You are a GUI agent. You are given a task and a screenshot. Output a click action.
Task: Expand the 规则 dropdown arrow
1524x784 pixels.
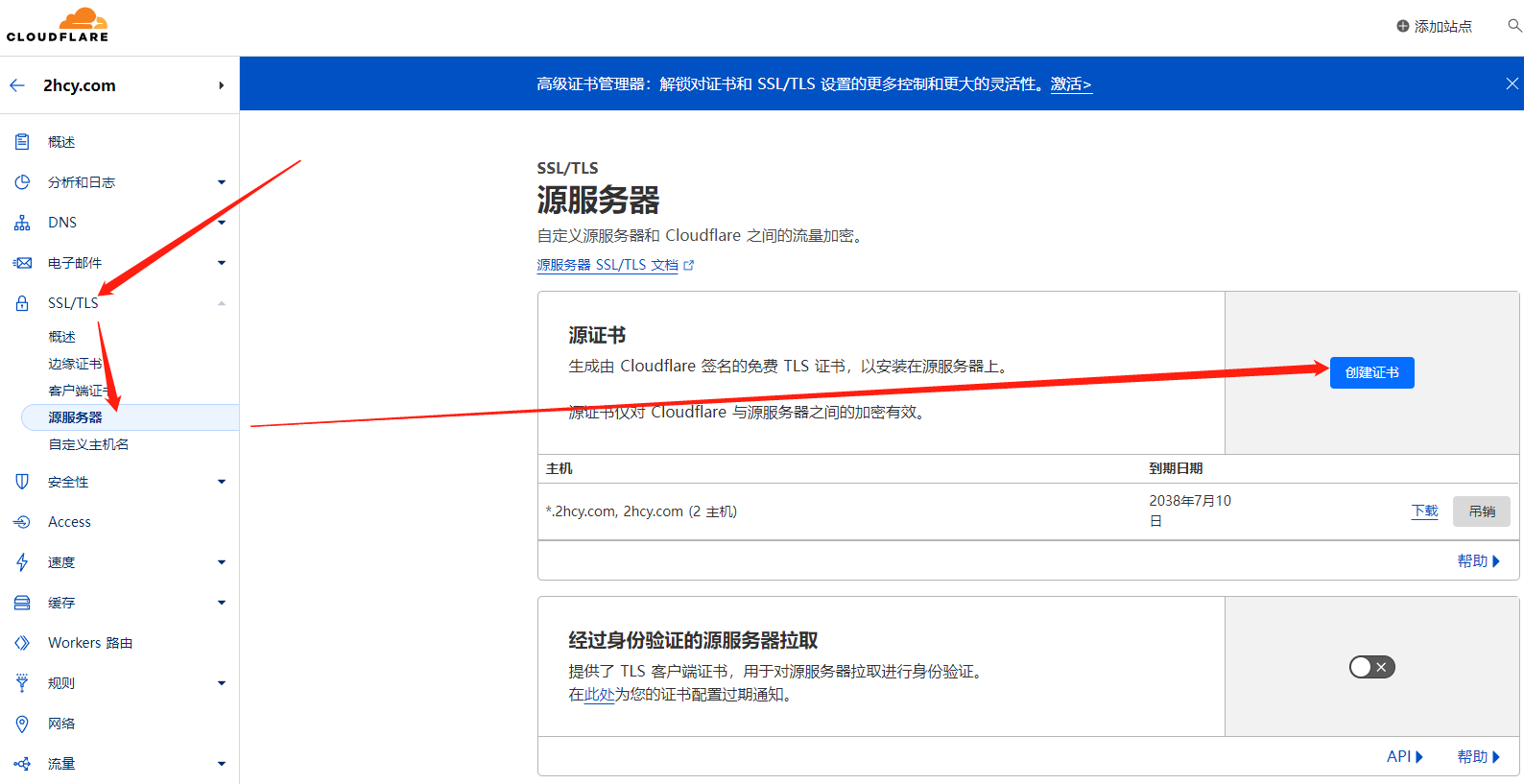tap(222, 683)
